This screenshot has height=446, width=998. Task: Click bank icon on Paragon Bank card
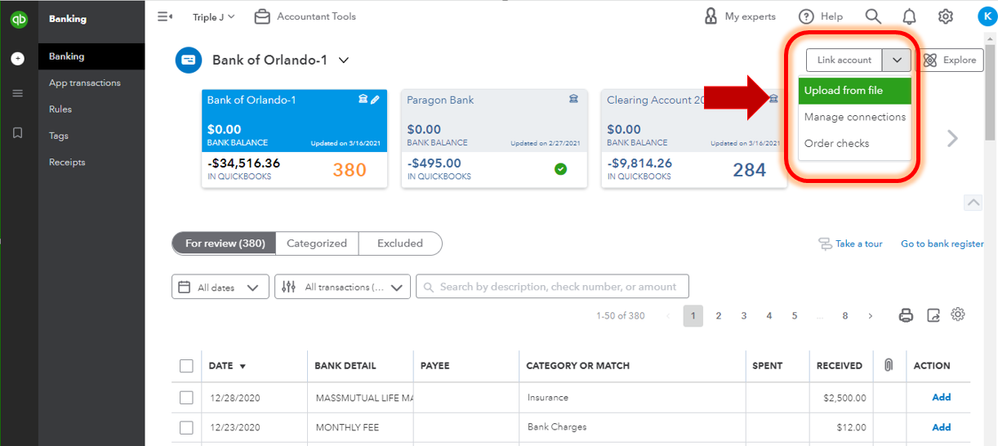pos(573,99)
